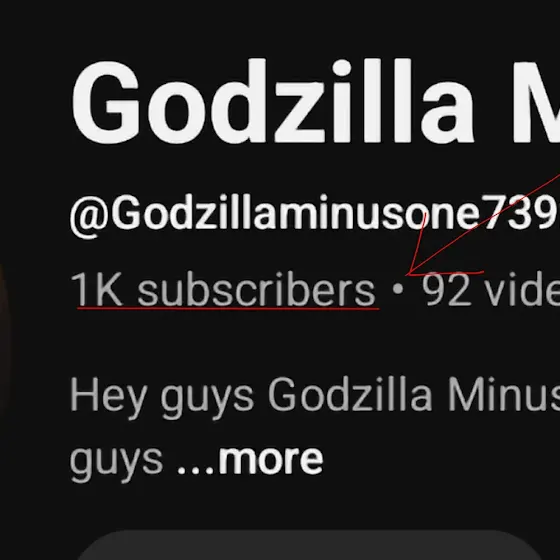Click the '739' digits in the handle
Viewport: 560px width, 560px height.
[520, 213]
